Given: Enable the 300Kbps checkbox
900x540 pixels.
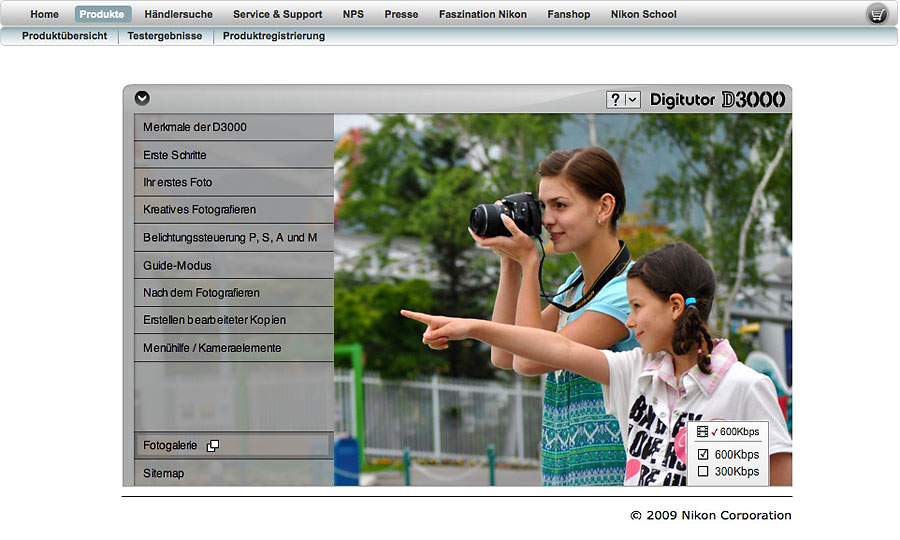Looking at the screenshot, I should click(x=703, y=471).
